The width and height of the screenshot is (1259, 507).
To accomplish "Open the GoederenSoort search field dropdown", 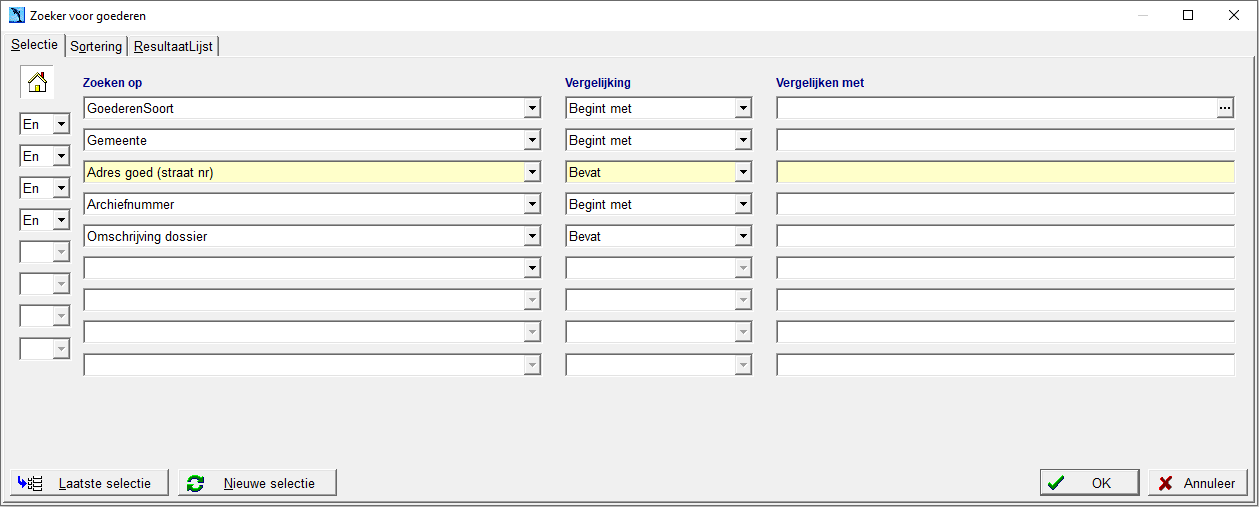I will pos(531,108).
